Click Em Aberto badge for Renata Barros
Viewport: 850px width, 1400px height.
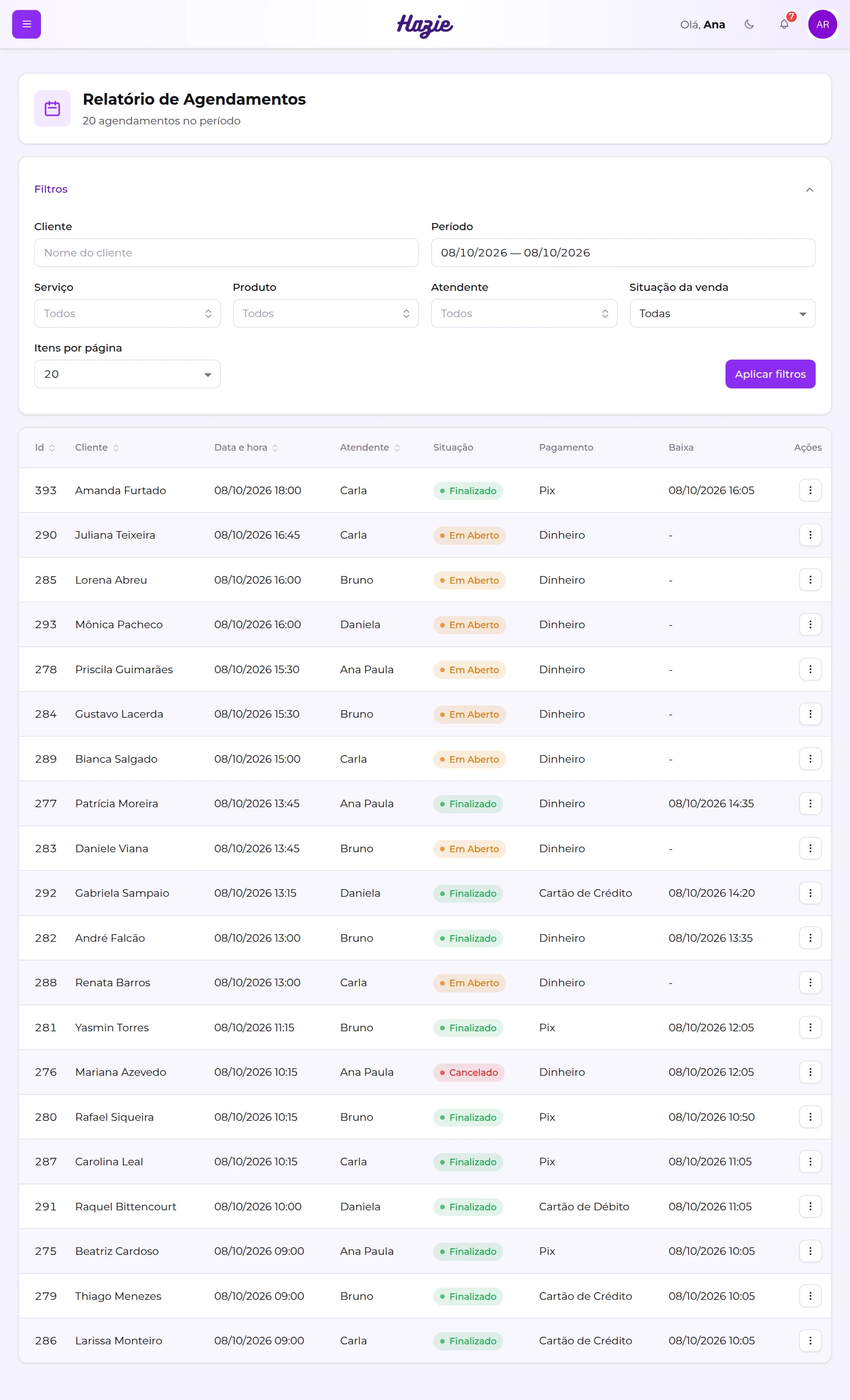(469, 983)
